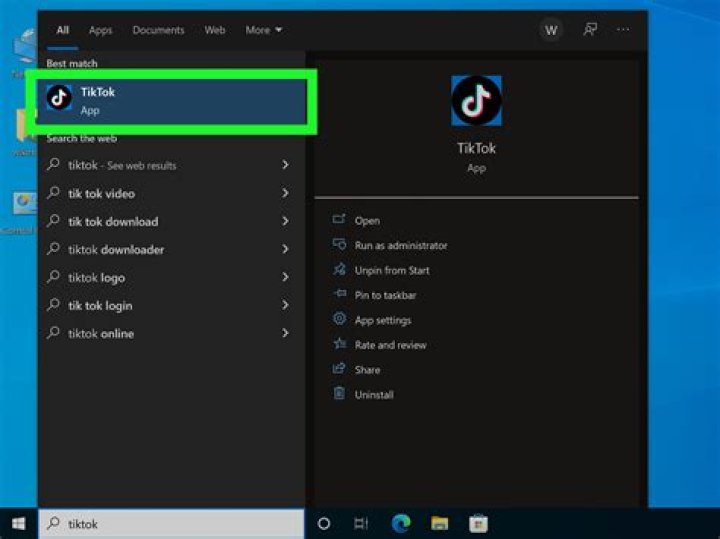The image size is (720, 539).
Task: Select 'tik tok video' suggestion text
Action: pos(101,193)
